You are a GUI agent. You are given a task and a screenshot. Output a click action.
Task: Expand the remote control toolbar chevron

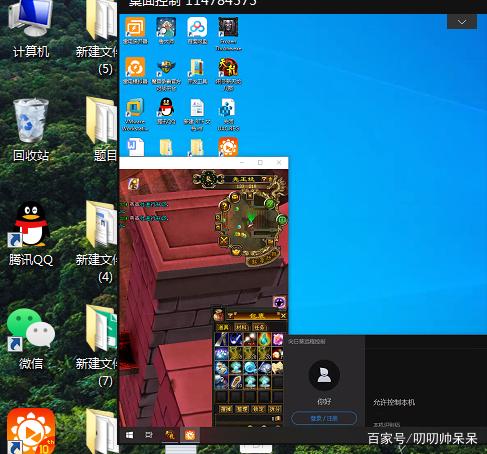tap(462, 22)
